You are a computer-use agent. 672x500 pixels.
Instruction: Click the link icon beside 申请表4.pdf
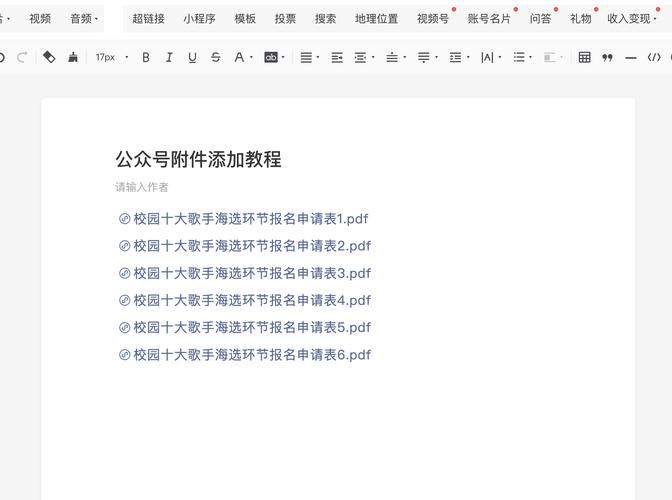(x=124, y=300)
